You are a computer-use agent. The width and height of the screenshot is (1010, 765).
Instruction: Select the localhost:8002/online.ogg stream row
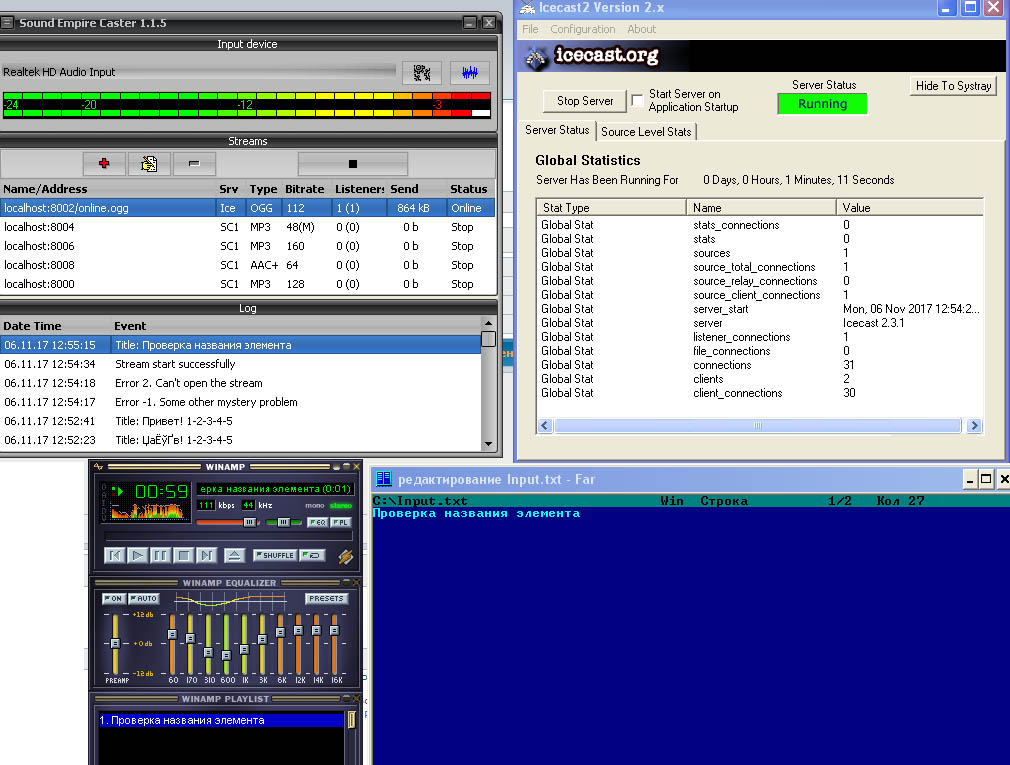click(x=247, y=208)
